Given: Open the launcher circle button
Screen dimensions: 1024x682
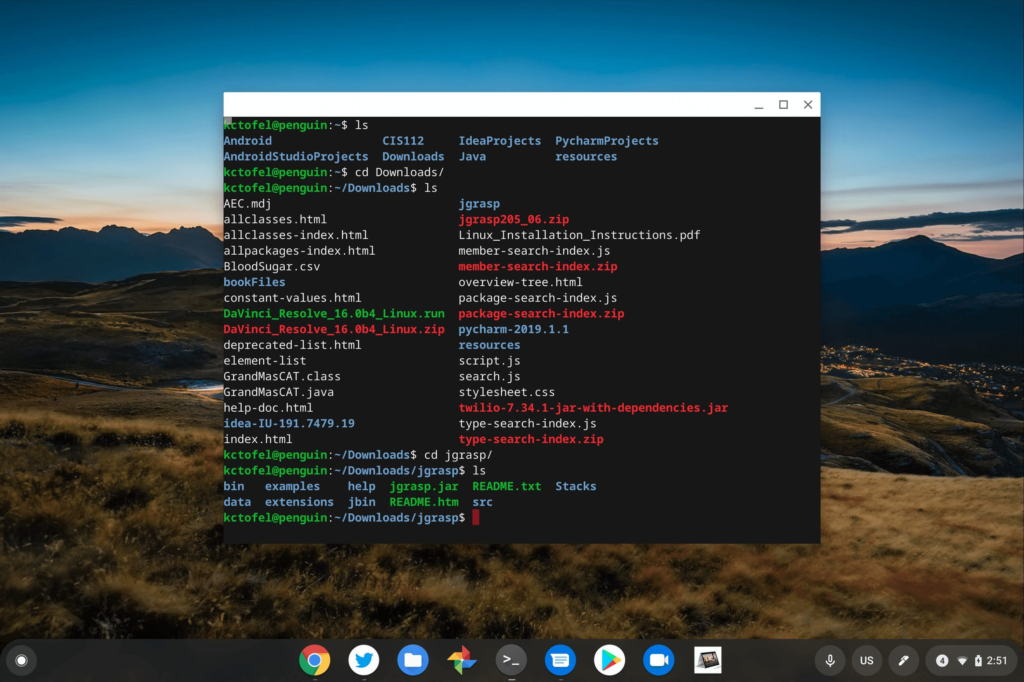Looking at the screenshot, I should point(21,660).
